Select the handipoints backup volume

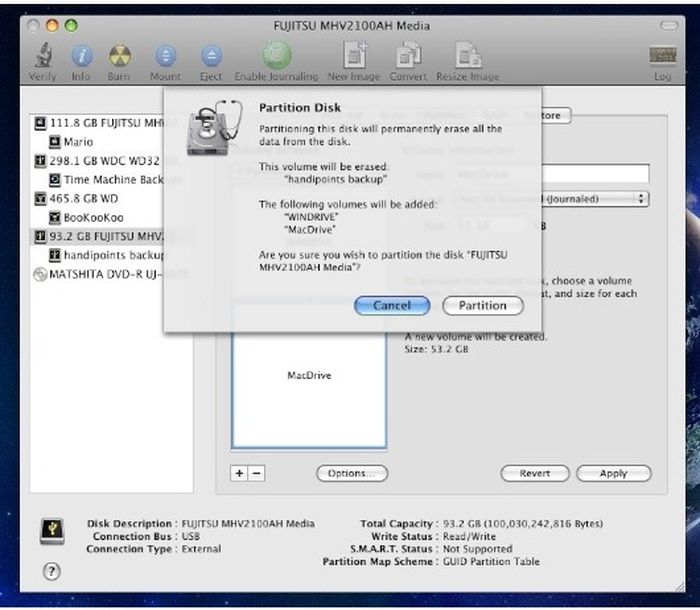point(106,255)
